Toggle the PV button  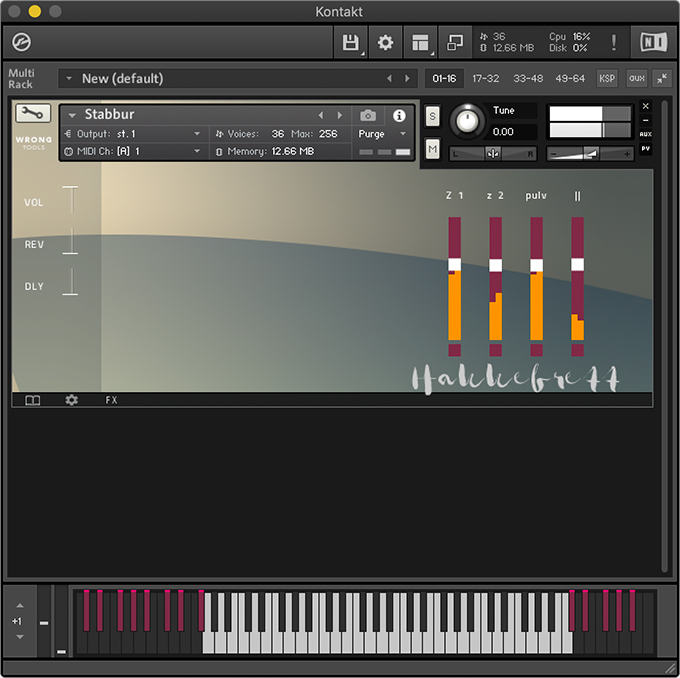tap(645, 149)
